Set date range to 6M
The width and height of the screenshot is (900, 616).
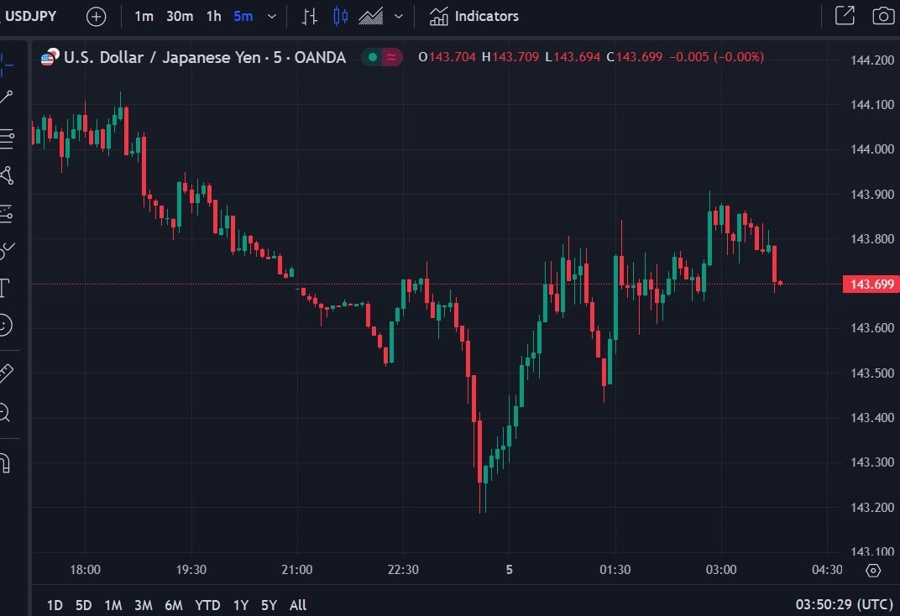[x=173, y=605]
